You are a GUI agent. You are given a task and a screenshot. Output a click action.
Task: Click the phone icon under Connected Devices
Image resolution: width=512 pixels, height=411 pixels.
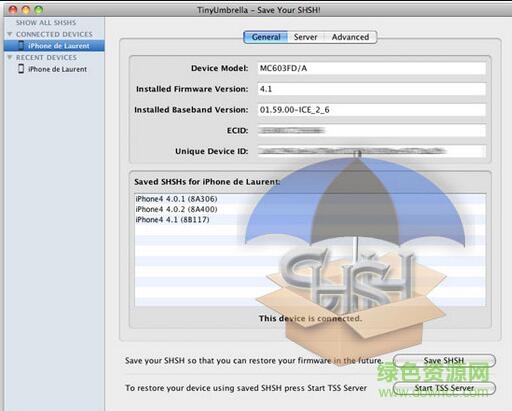coord(21,45)
